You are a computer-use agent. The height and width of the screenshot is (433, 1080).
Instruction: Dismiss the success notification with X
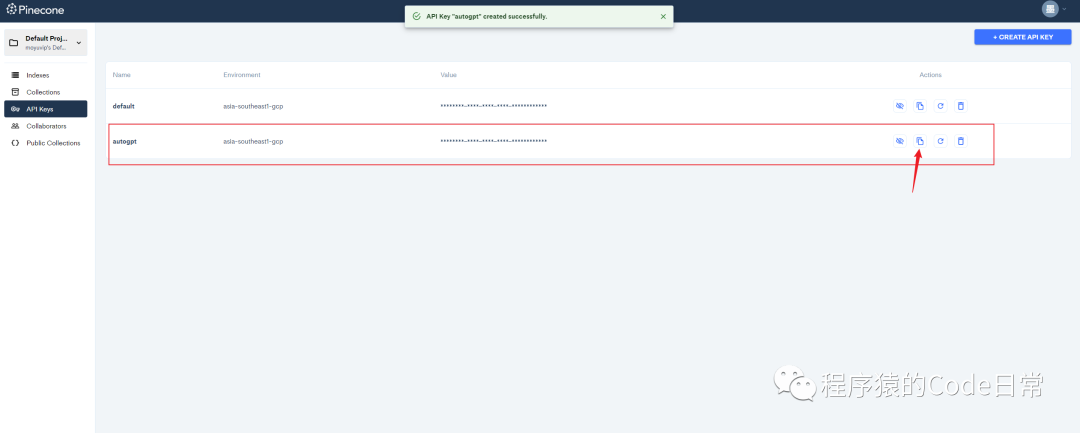663,16
